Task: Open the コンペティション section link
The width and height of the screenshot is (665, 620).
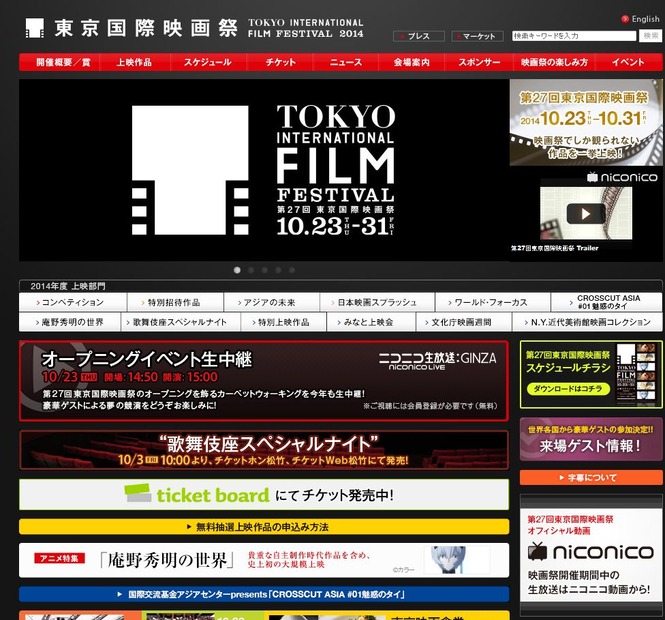Action: tap(73, 302)
